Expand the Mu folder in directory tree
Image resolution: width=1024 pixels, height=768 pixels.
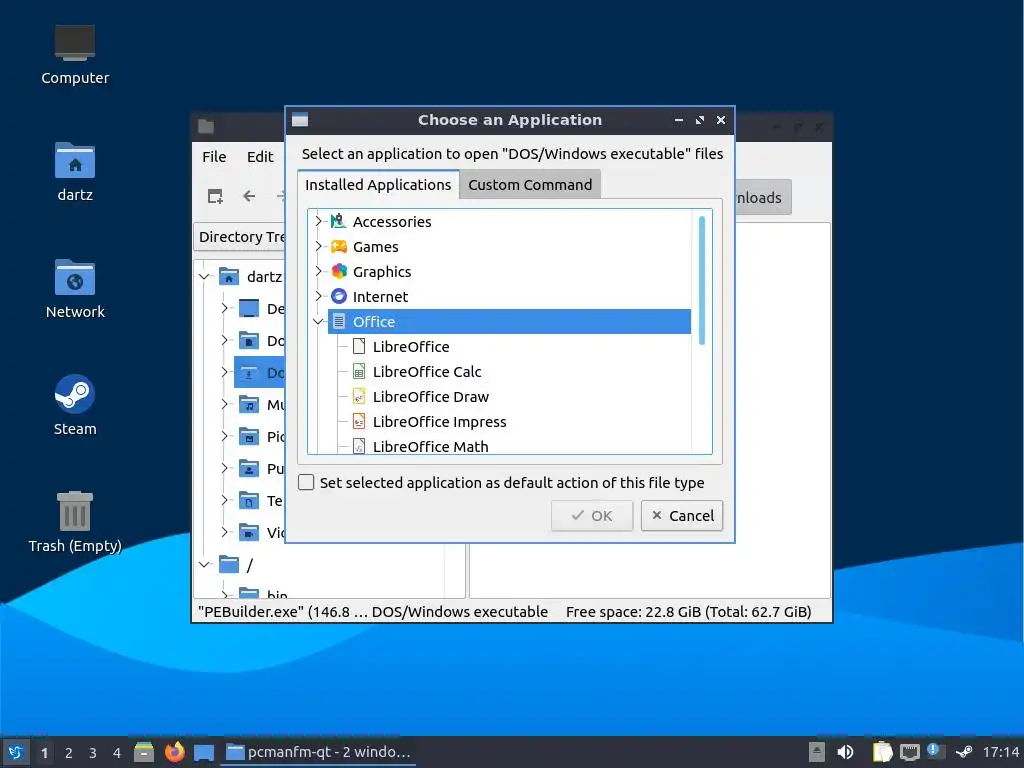point(225,404)
